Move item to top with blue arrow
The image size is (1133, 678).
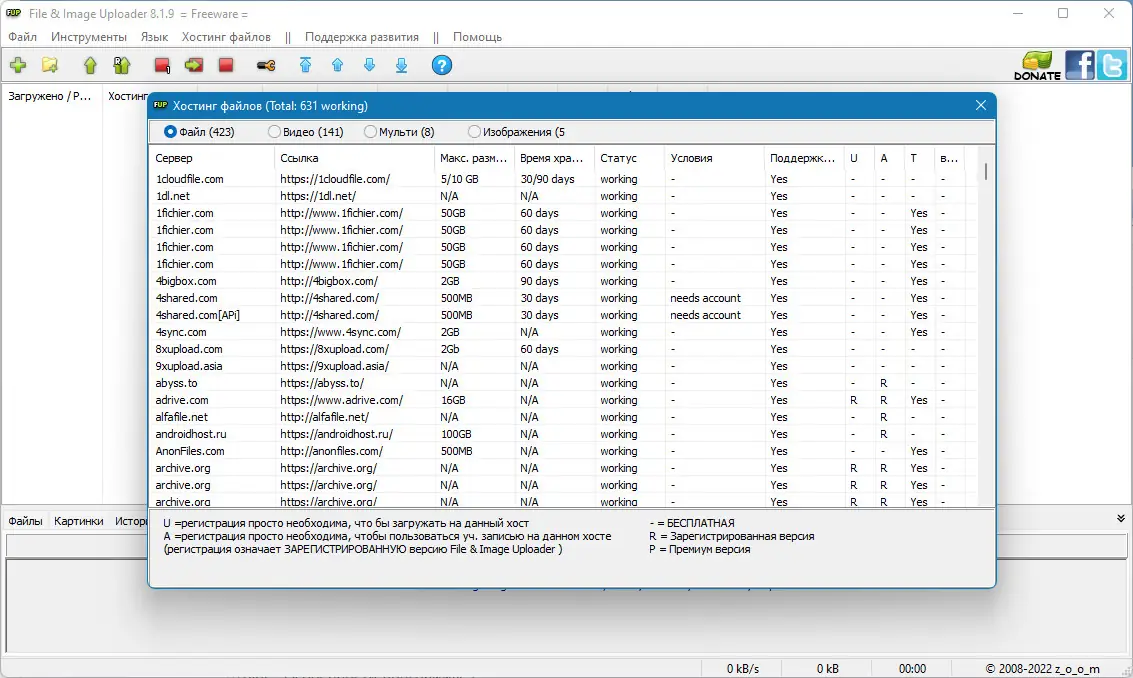(306, 65)
